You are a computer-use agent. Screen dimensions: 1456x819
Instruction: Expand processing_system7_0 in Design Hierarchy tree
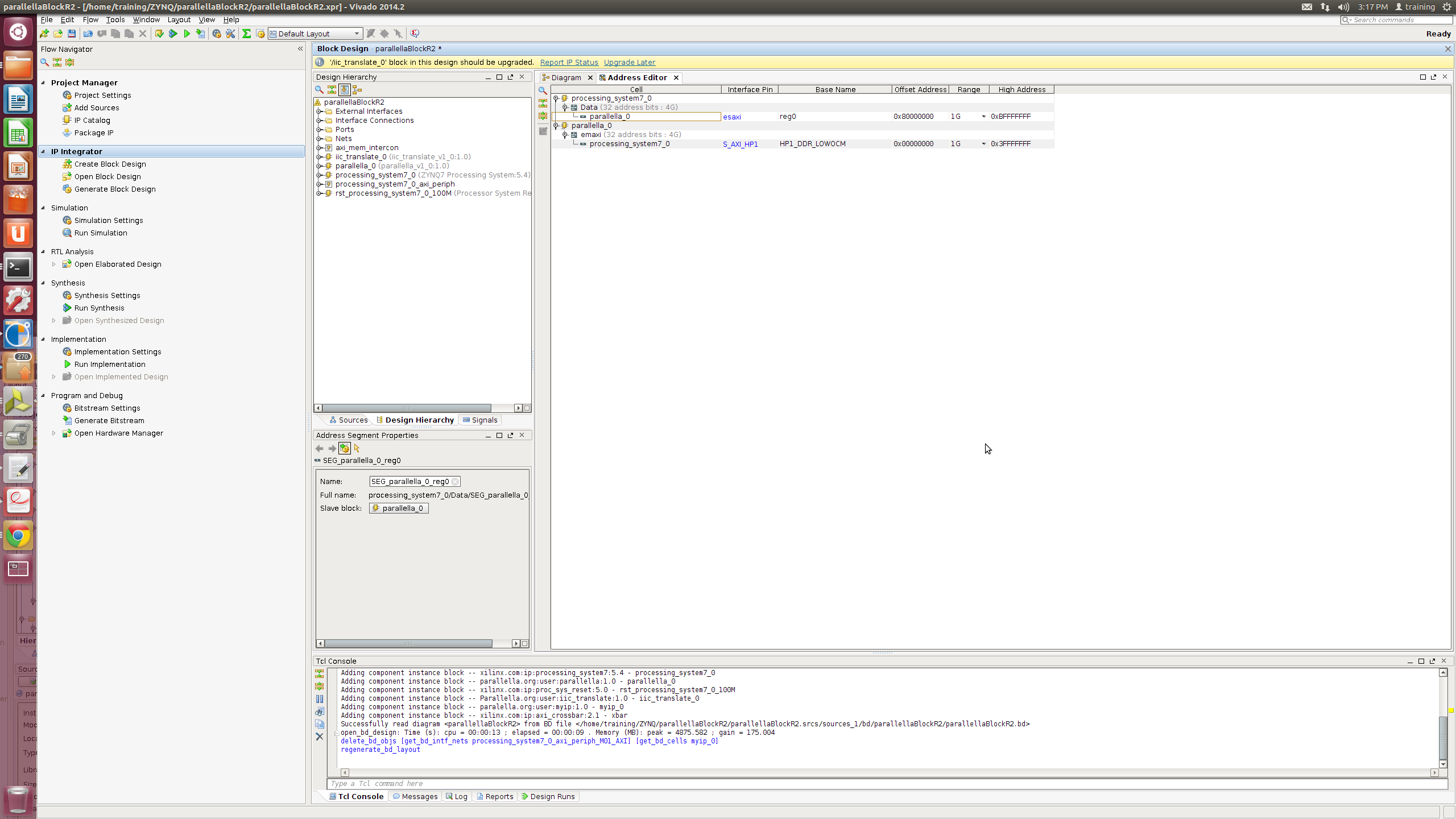tap(320, 175)
